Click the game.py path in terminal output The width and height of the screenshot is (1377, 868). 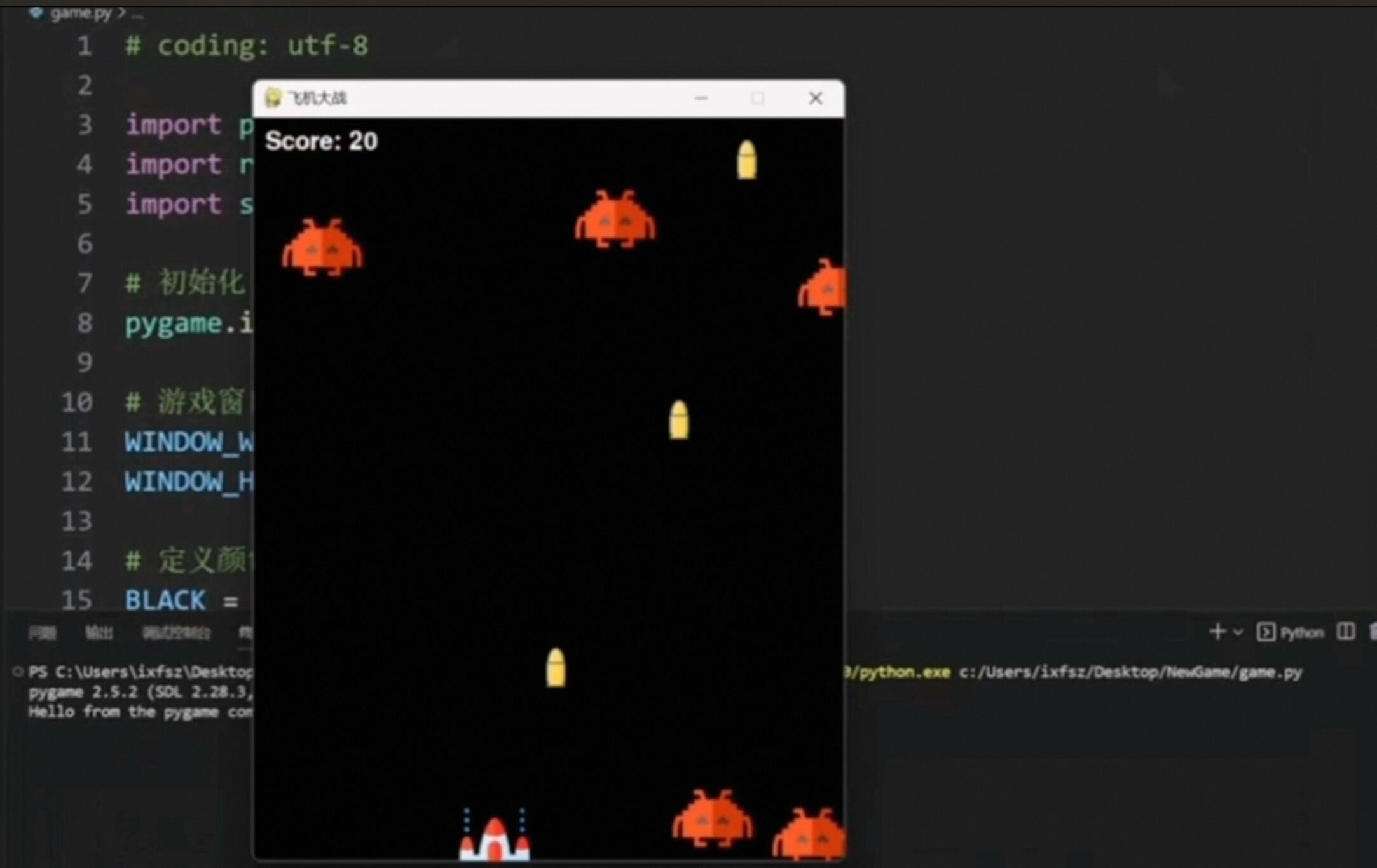pyautogui.click(x=1130, y=672)
